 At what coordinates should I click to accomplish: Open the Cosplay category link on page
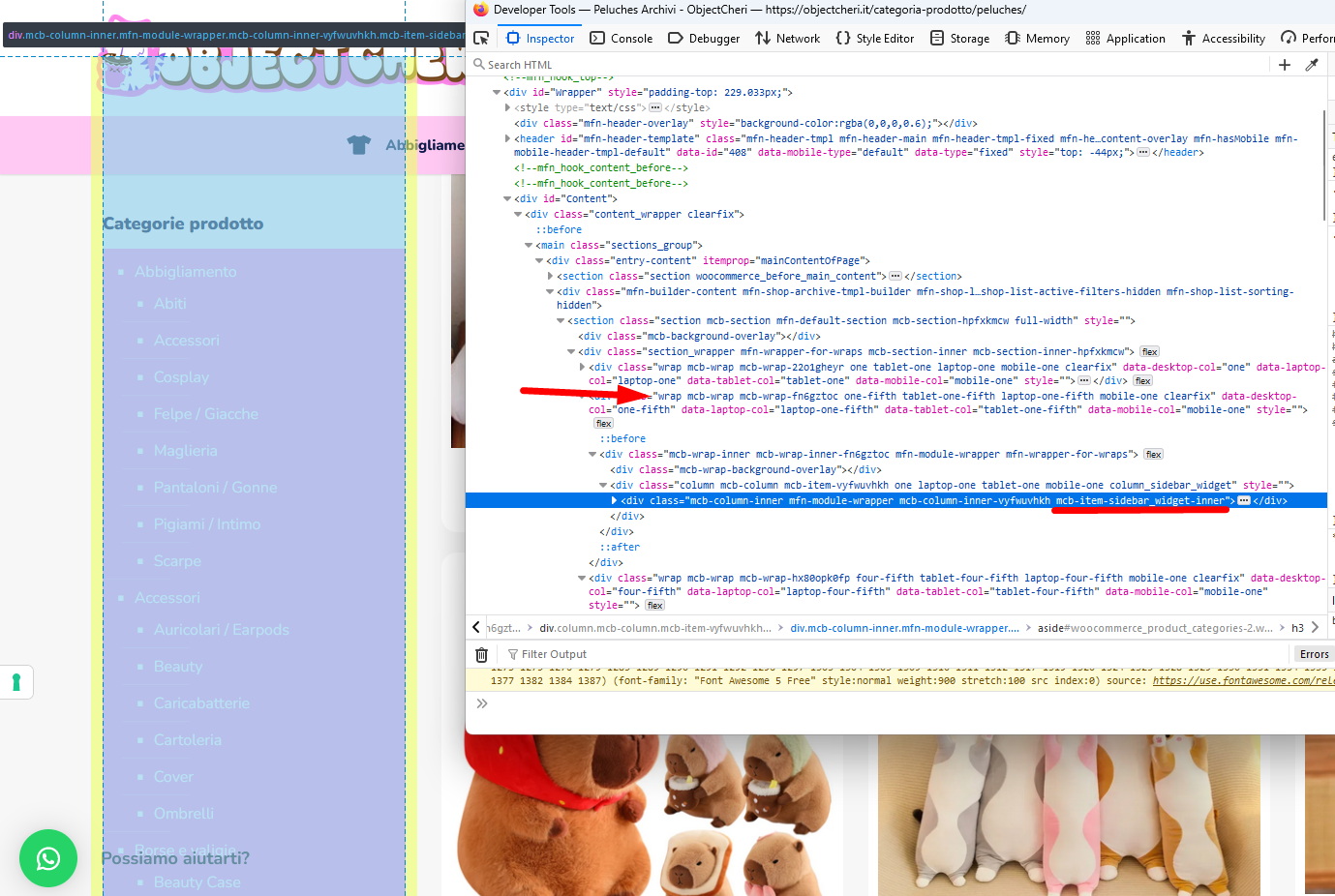181,377
